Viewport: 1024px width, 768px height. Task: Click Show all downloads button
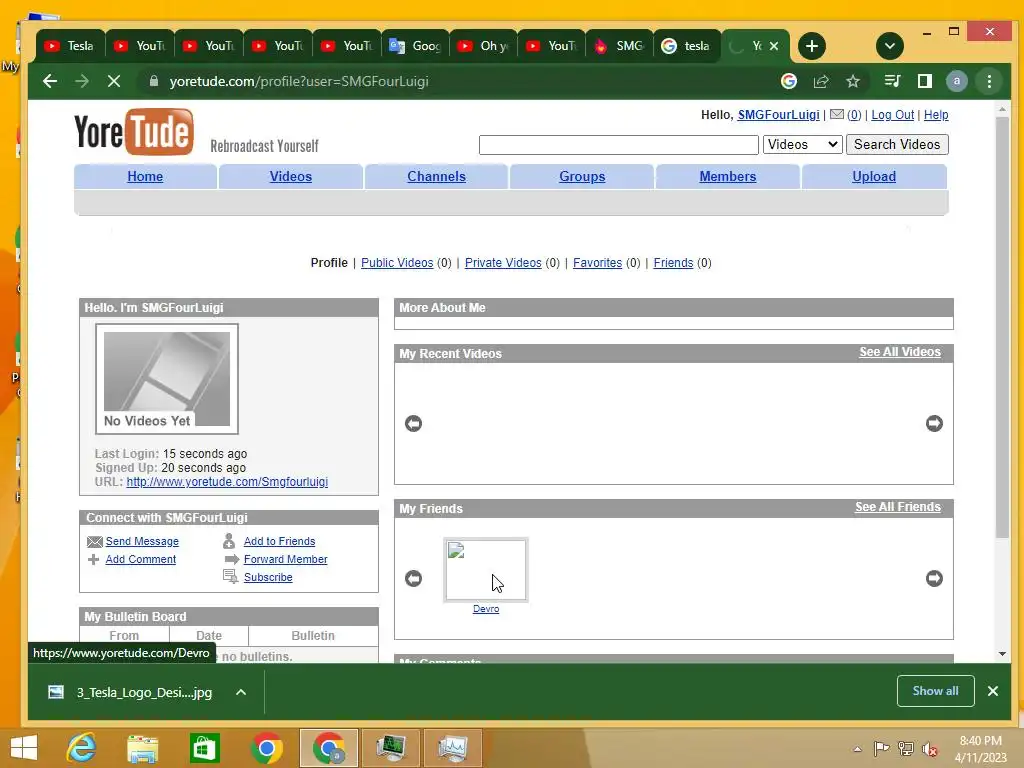tap(935, 691)
